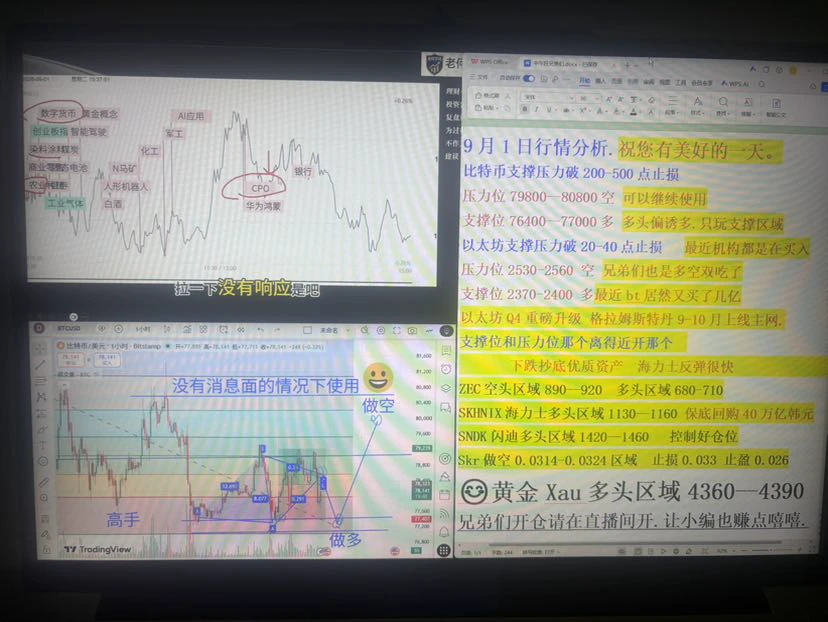Select the text T drawing tool
The height and width of the screenshot is (622, 828).
(42, 445)
